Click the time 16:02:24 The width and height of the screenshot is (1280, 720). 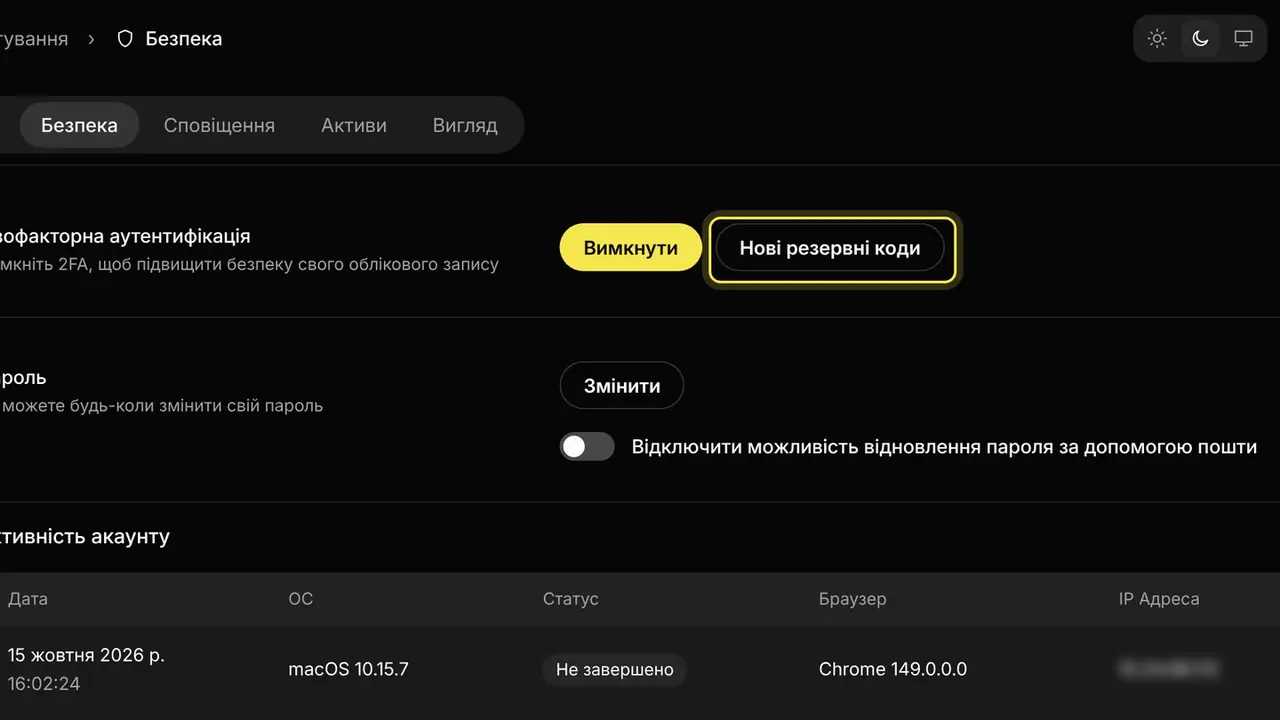(44, 684)
